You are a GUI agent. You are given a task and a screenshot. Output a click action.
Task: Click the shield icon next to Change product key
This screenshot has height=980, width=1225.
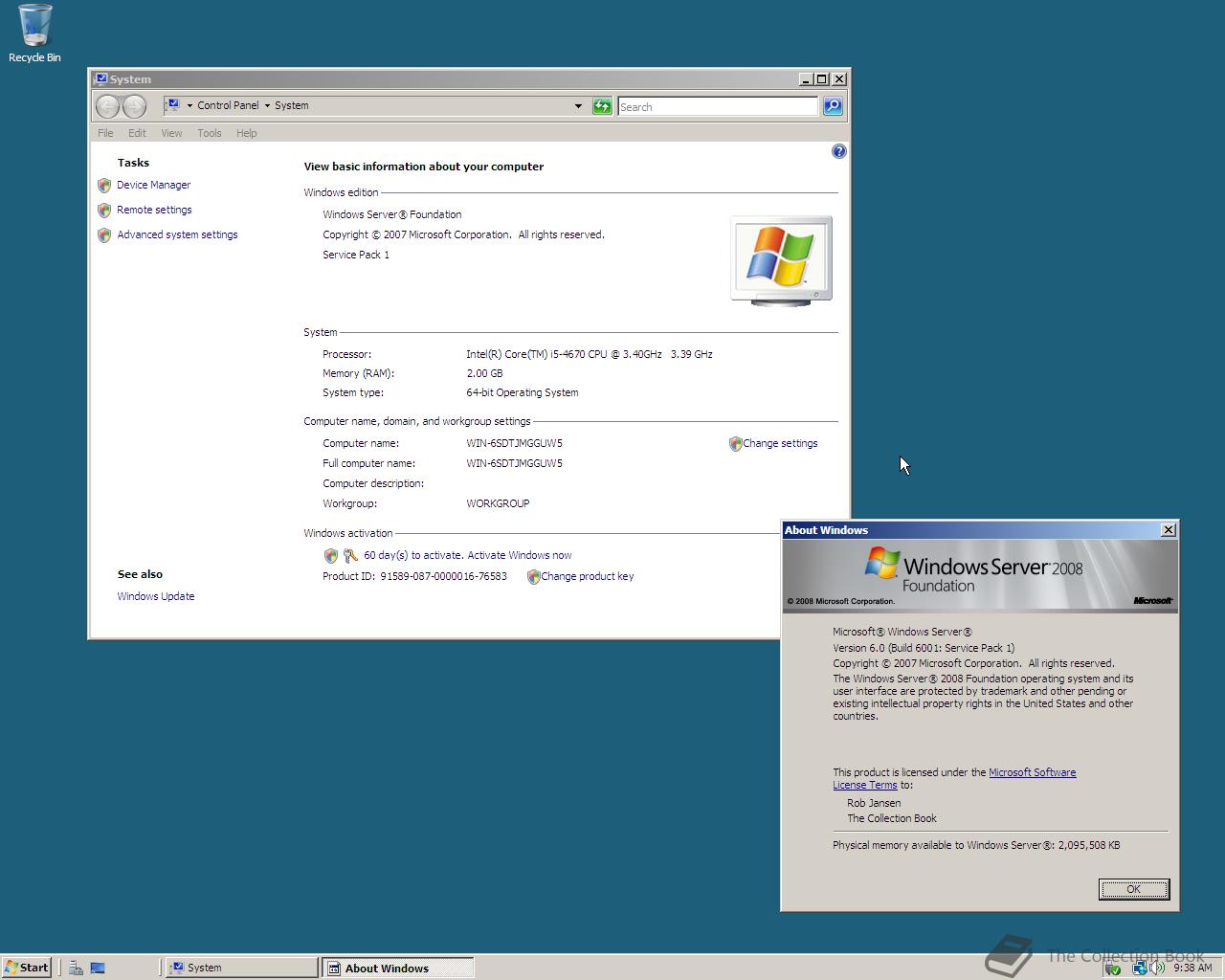[533, 577]
